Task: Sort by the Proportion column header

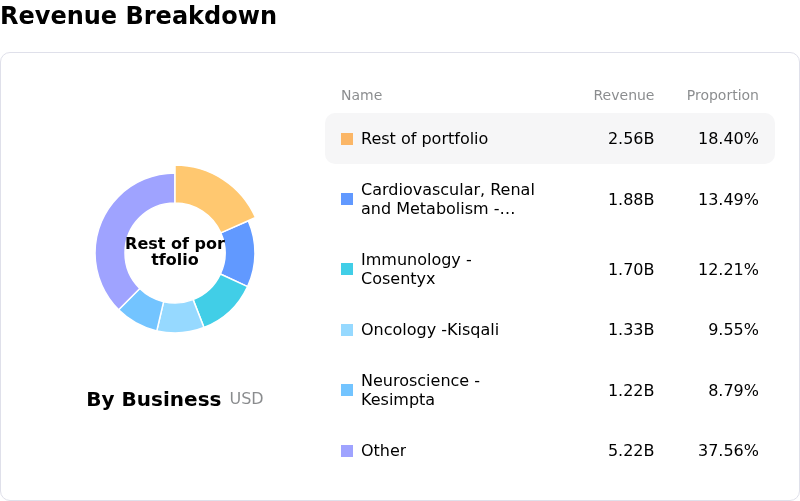Action: click(x=722, y=96)
